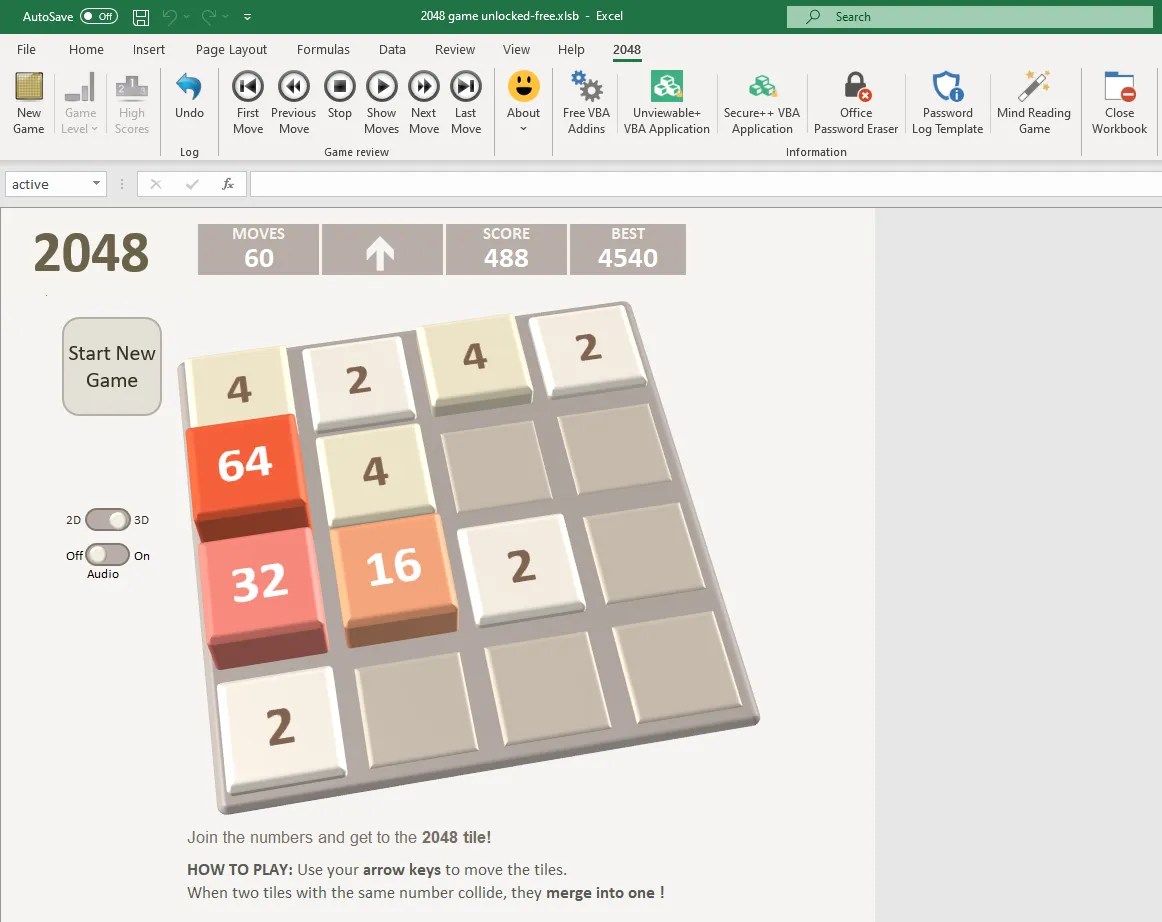
Task: Open the Formulas ribbon tab
Action: [x=323, y=49]
